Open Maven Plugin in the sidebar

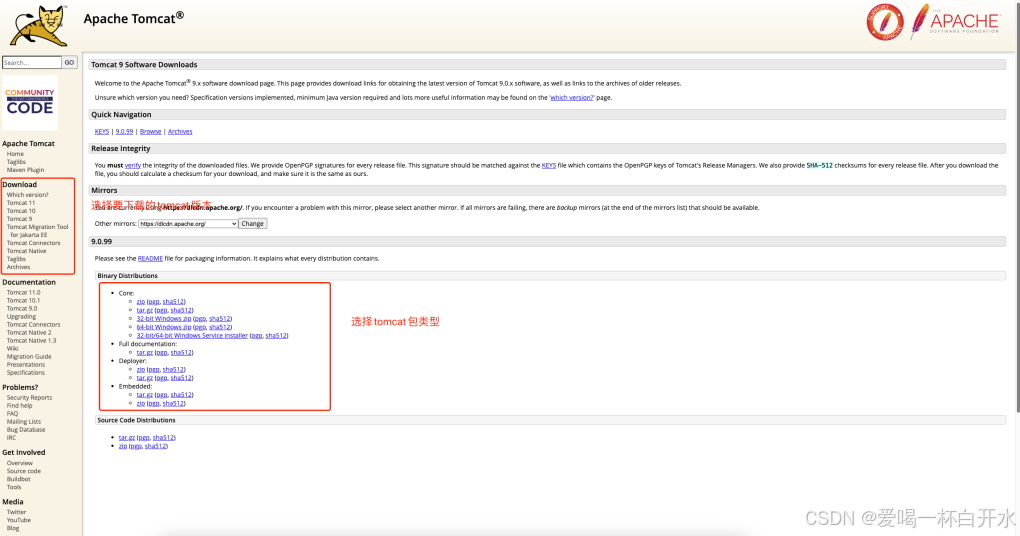[x=25, y=170]
